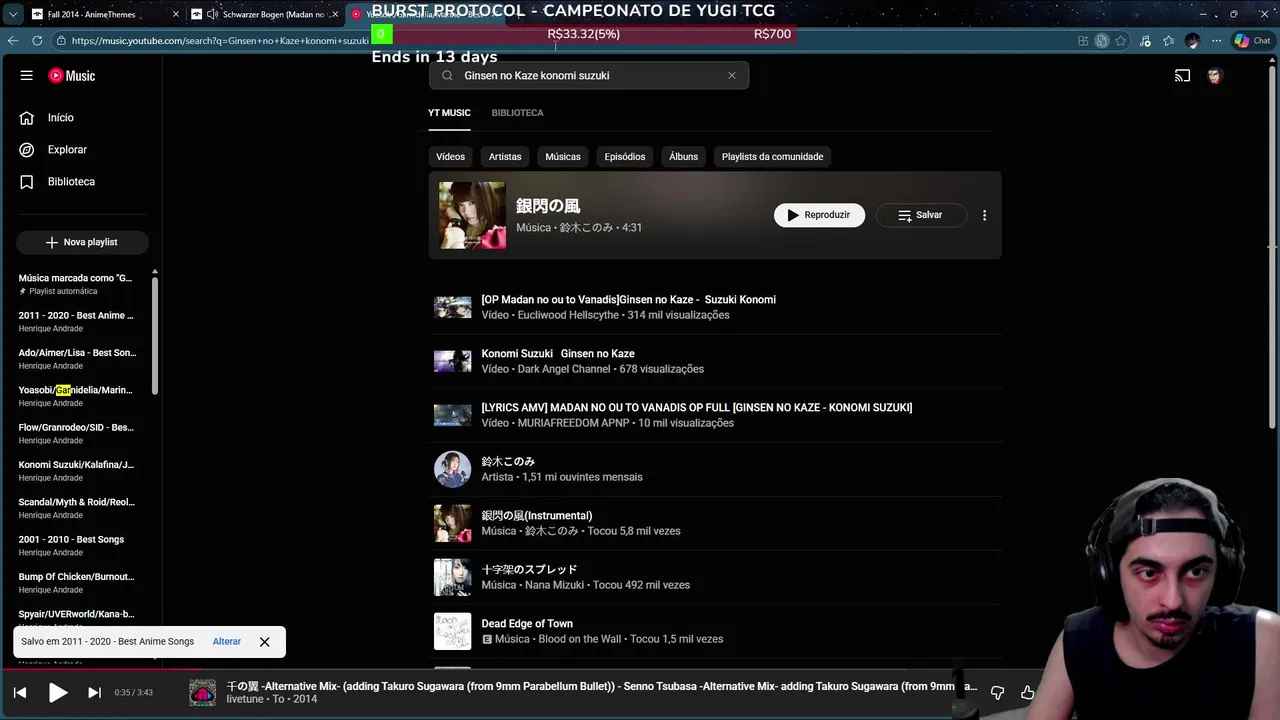Focus the search box containing Ginsen no Kaze

coord(589,76)
